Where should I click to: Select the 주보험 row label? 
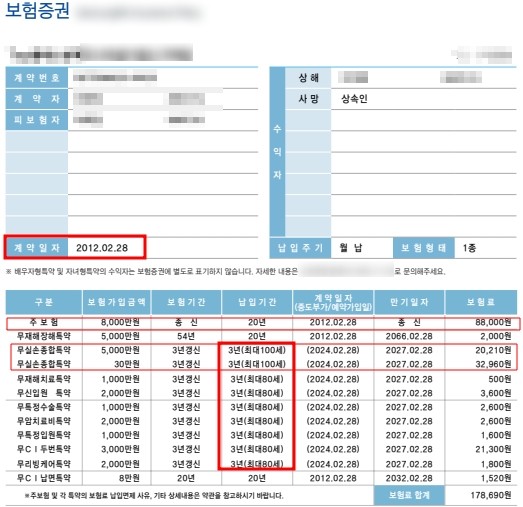[x=44, y=323]
